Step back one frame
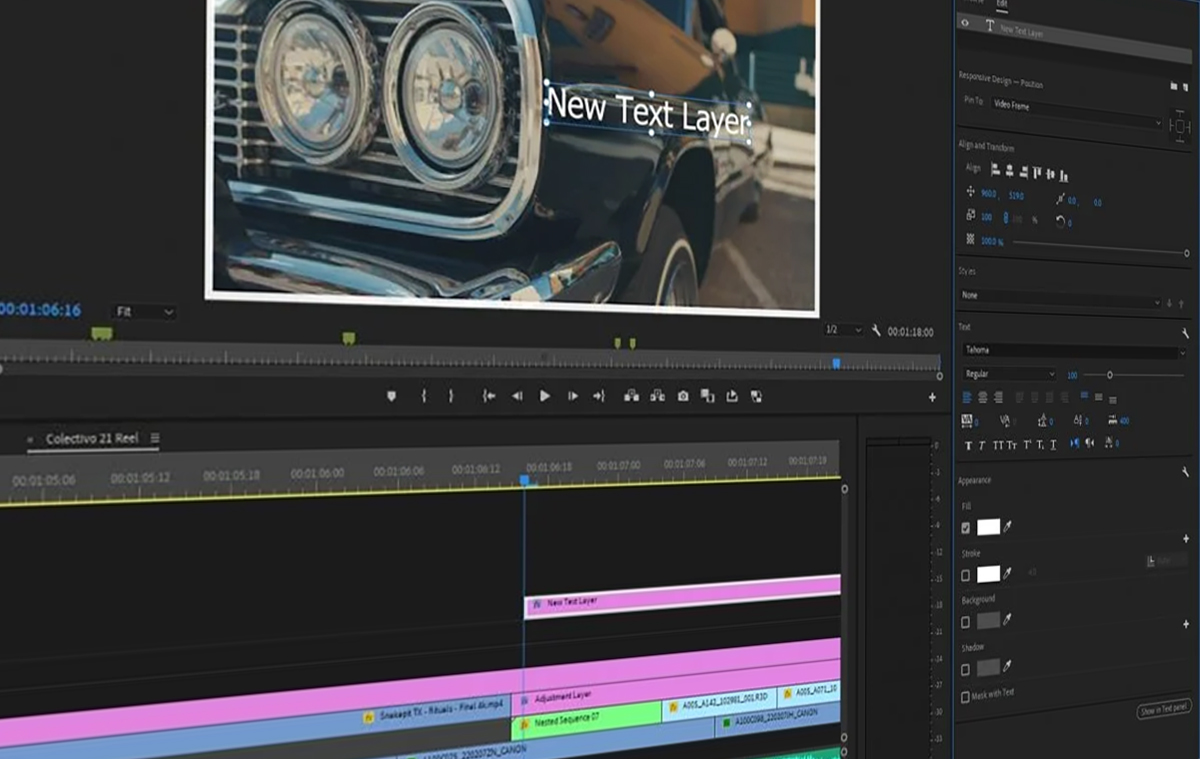1200x759 pixels. (x=517, y=396)
